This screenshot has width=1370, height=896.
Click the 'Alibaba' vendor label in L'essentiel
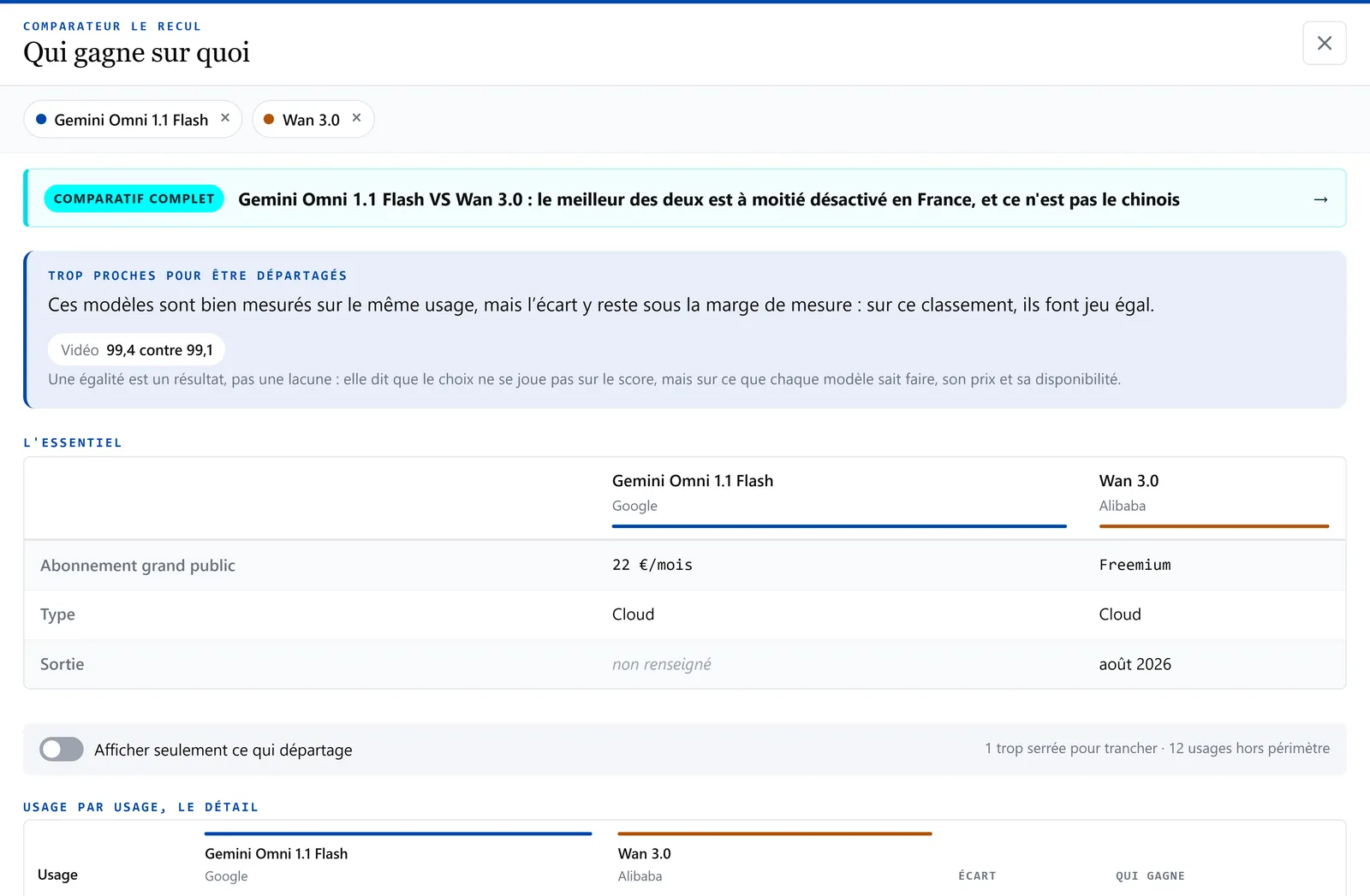click(1123, 506)
